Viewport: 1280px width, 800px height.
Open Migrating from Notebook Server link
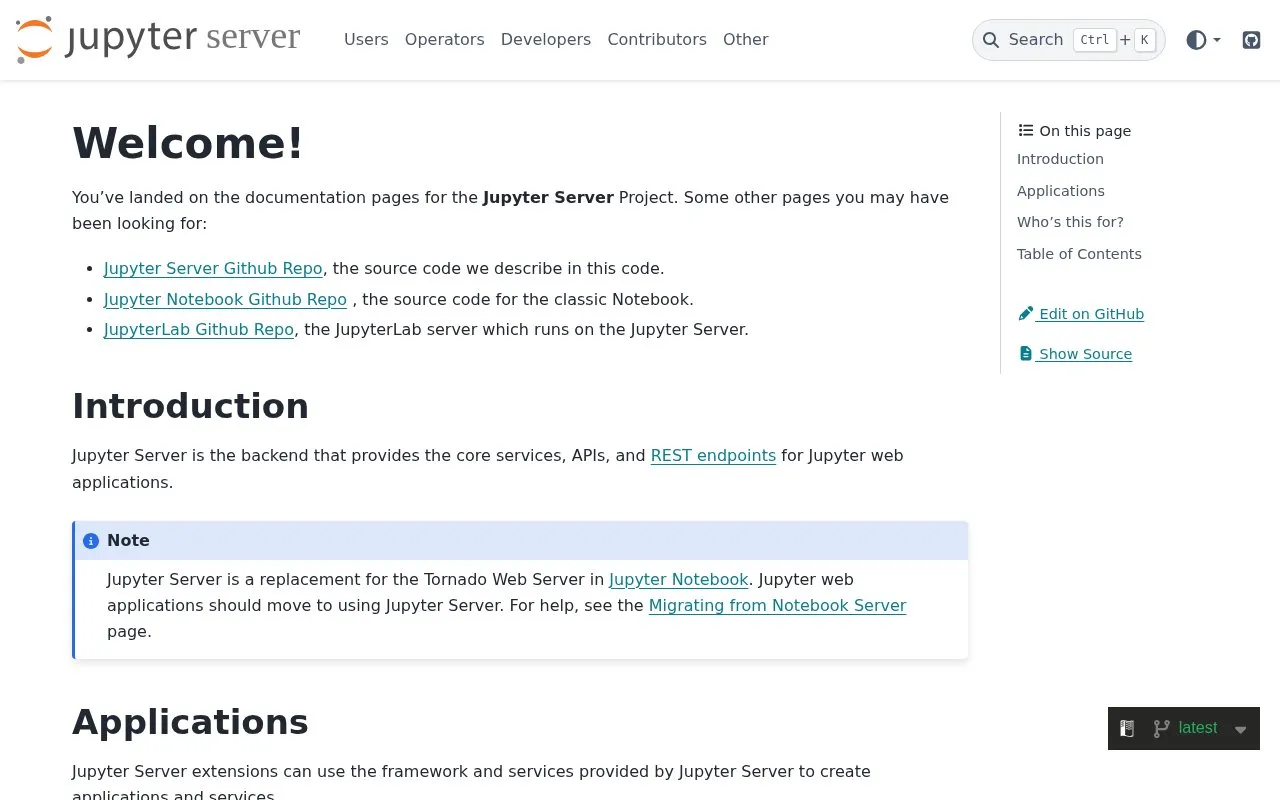point(777,606)
